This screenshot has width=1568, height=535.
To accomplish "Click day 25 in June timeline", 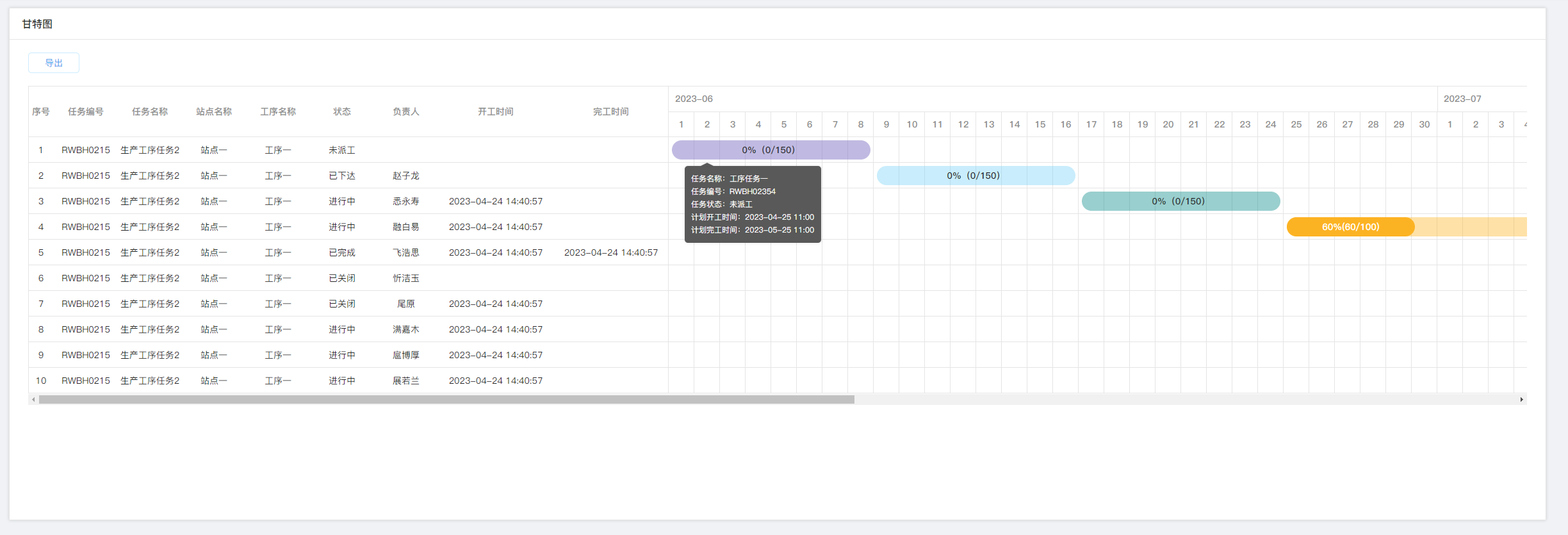I will 1296,124.
